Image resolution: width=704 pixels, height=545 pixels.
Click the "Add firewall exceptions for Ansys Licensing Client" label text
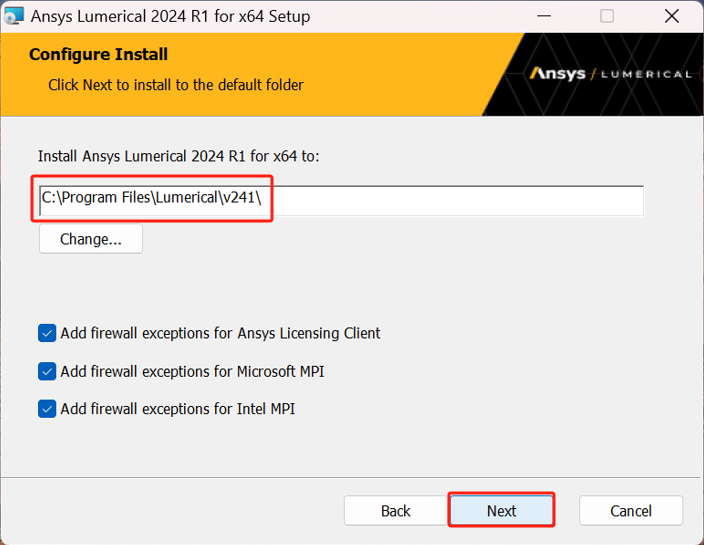pyautogui.click(x=220, y=333)
